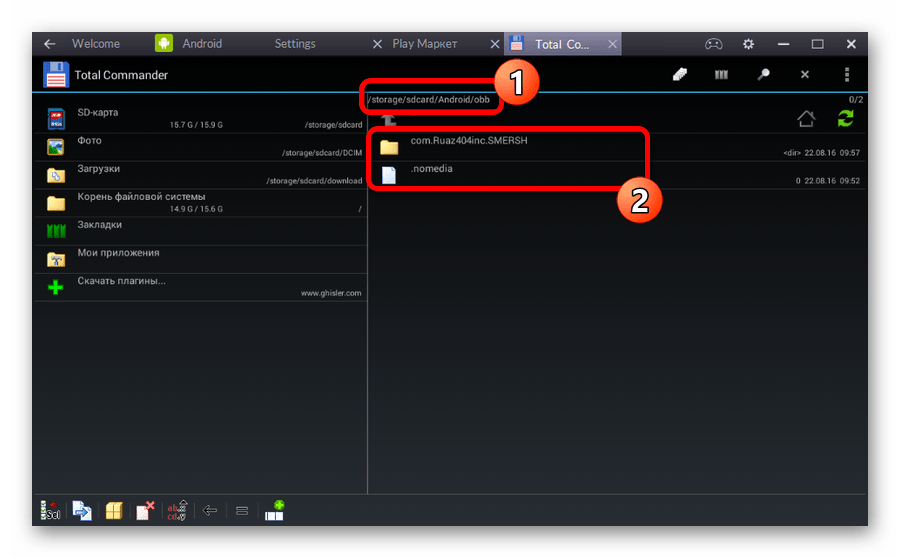This screenshot has height=558, width=900.
Task: Click the sort (abc) toolbar icon
Action: [x=177, y=510]
